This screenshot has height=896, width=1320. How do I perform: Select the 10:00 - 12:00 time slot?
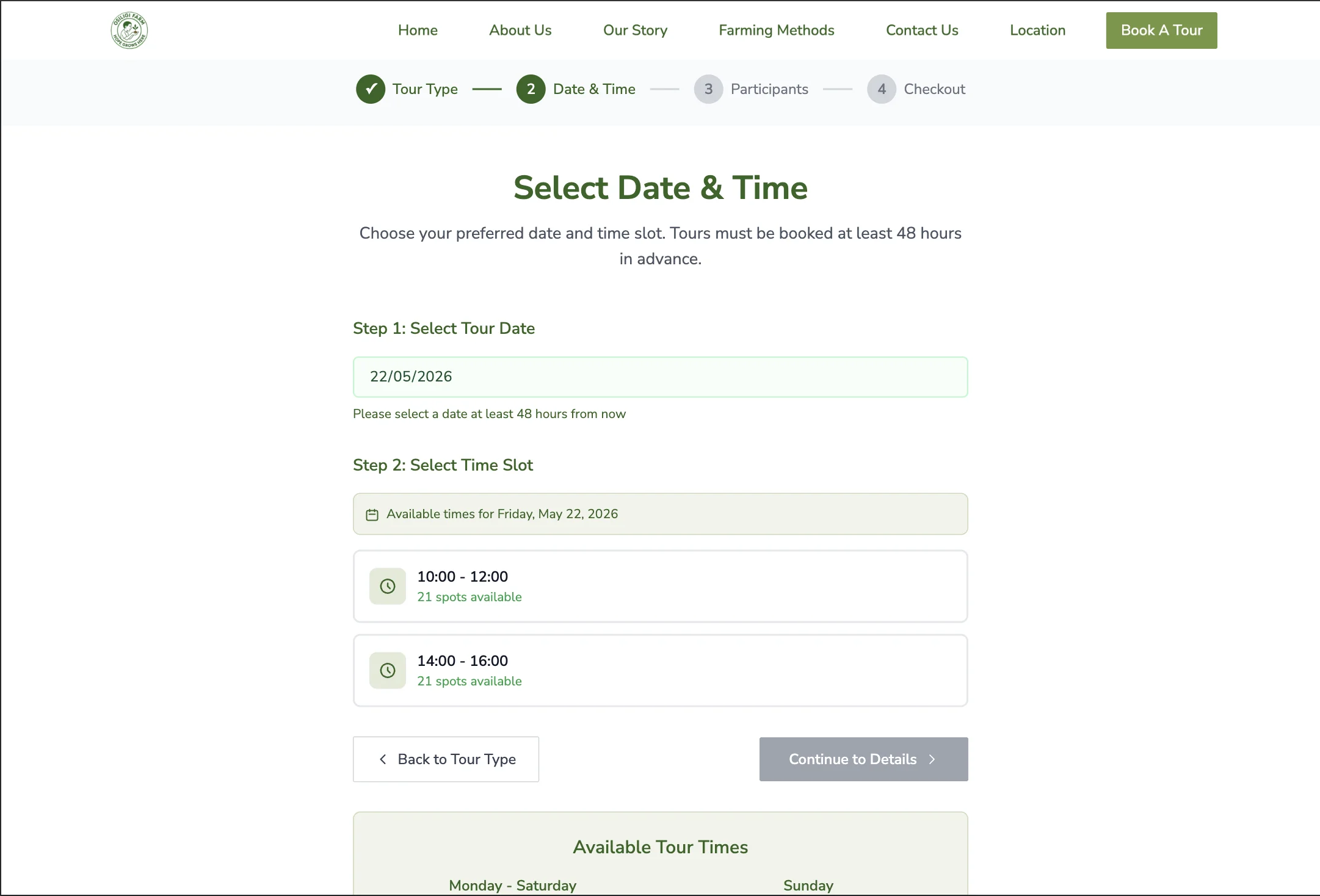coord(661,587)
